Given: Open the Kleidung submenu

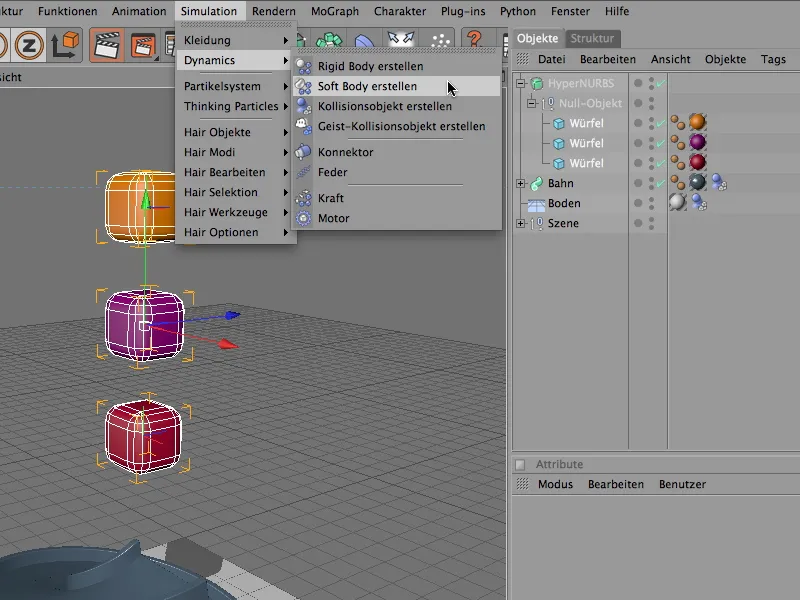Looking at the screenshot, I should coord(235,40).
